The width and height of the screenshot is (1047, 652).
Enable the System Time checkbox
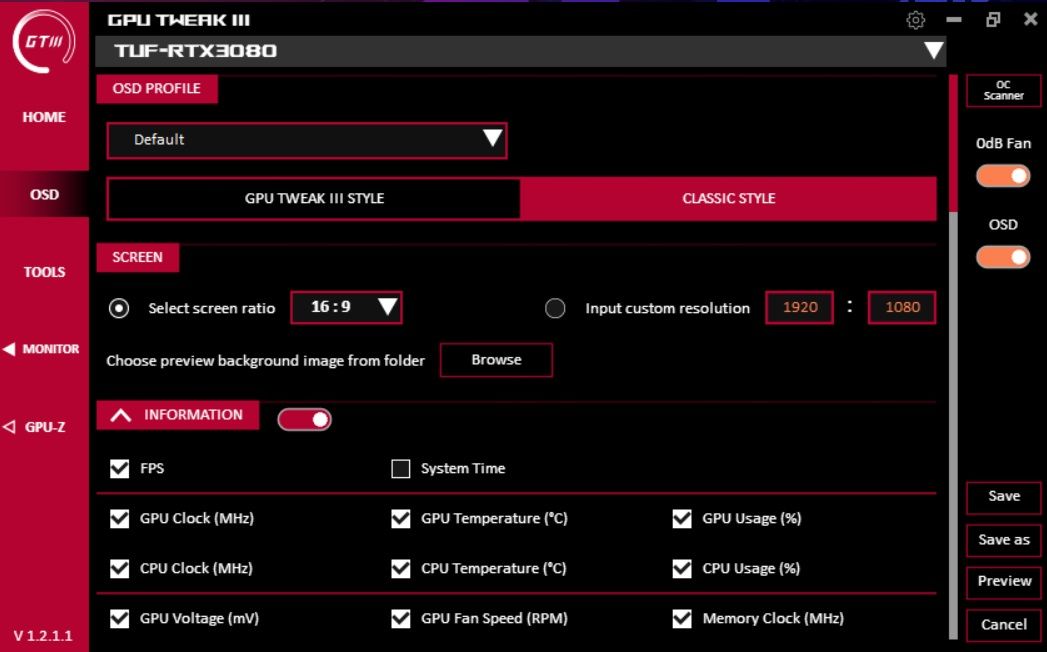[401, 468]
